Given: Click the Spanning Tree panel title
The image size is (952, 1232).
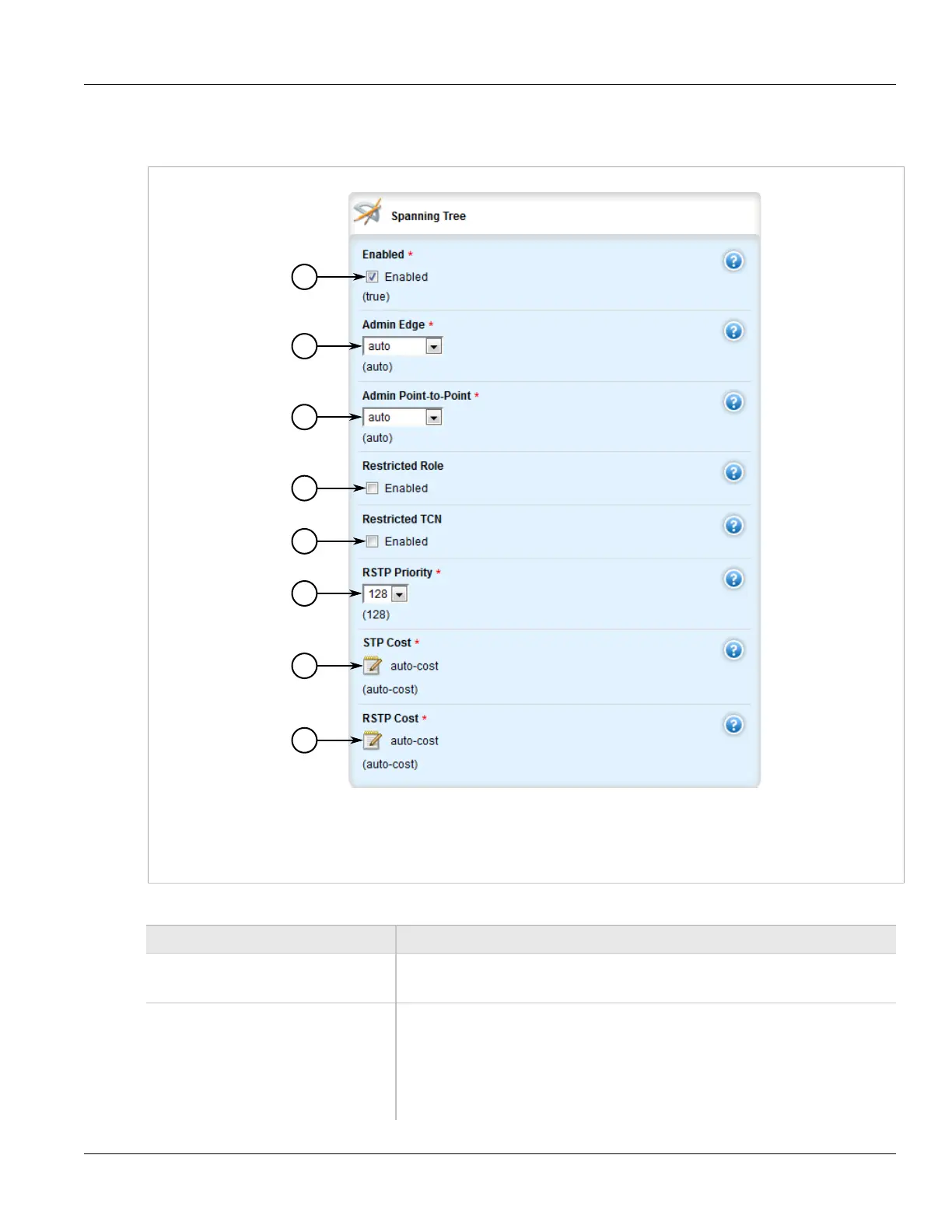Looking at the screenshot, I should click(428, 216).
